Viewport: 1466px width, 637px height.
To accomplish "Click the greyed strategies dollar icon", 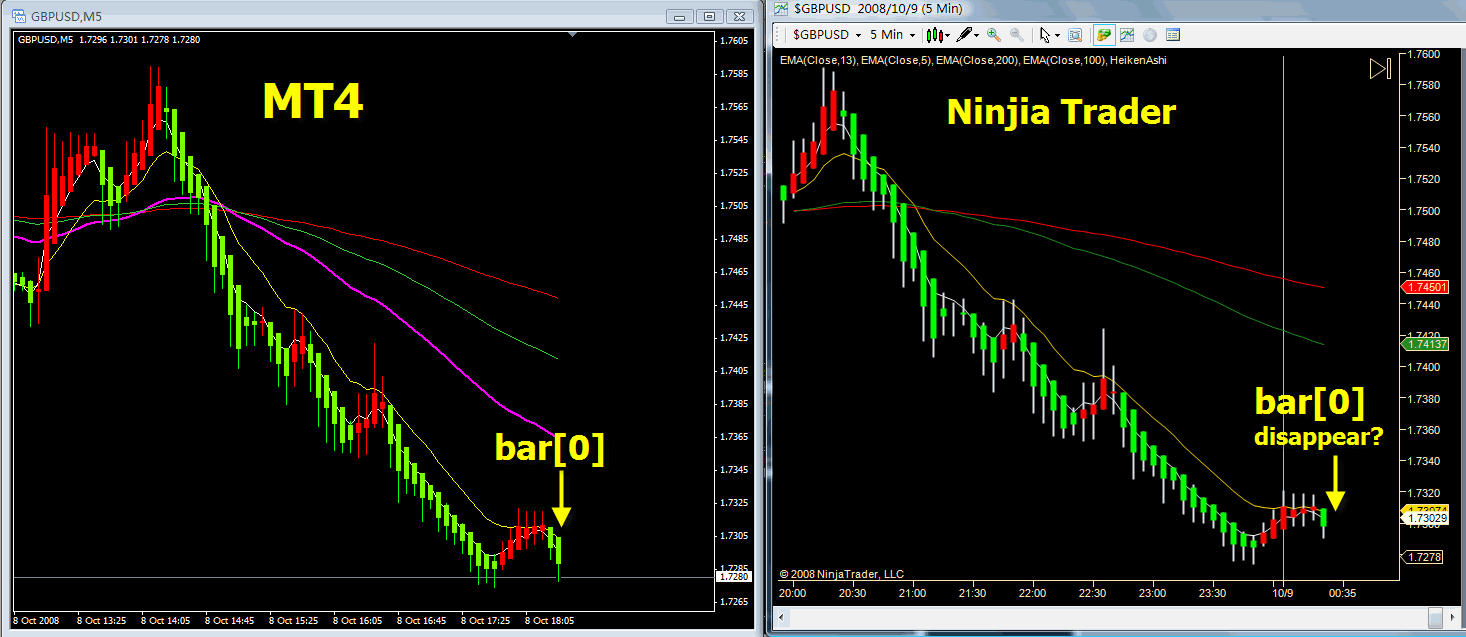I will [x=1150, y=35].
